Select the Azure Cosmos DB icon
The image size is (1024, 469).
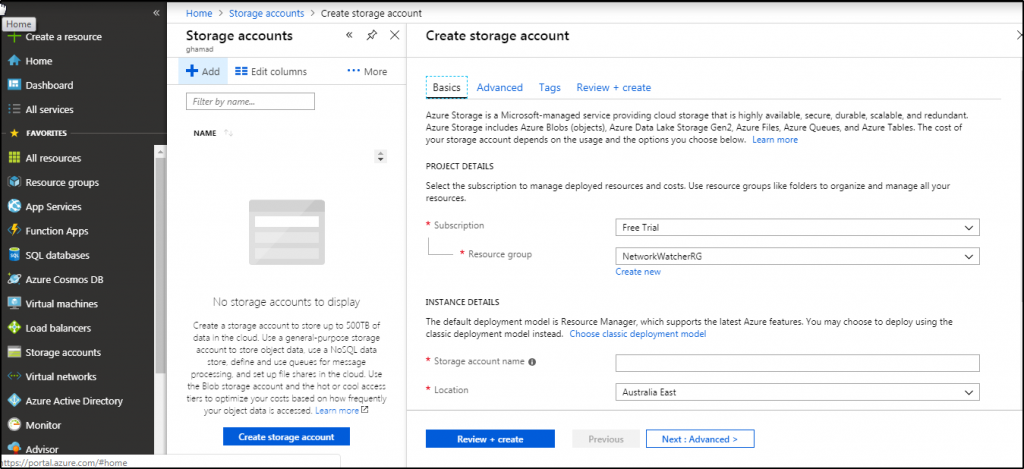tap(14, 279)
